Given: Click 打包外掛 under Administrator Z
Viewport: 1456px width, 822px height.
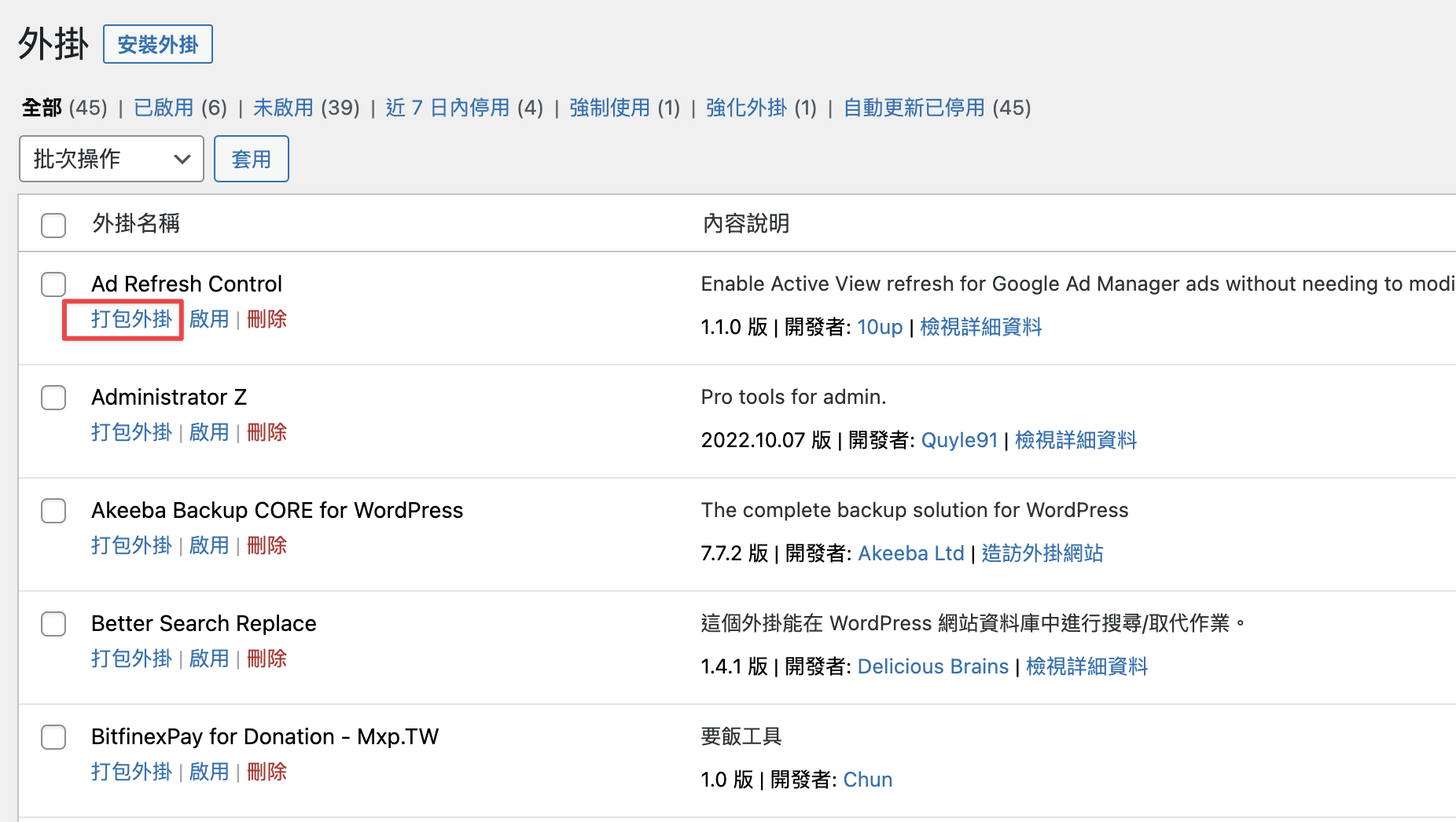Looking at the screenshot, I should click(131, 432).
